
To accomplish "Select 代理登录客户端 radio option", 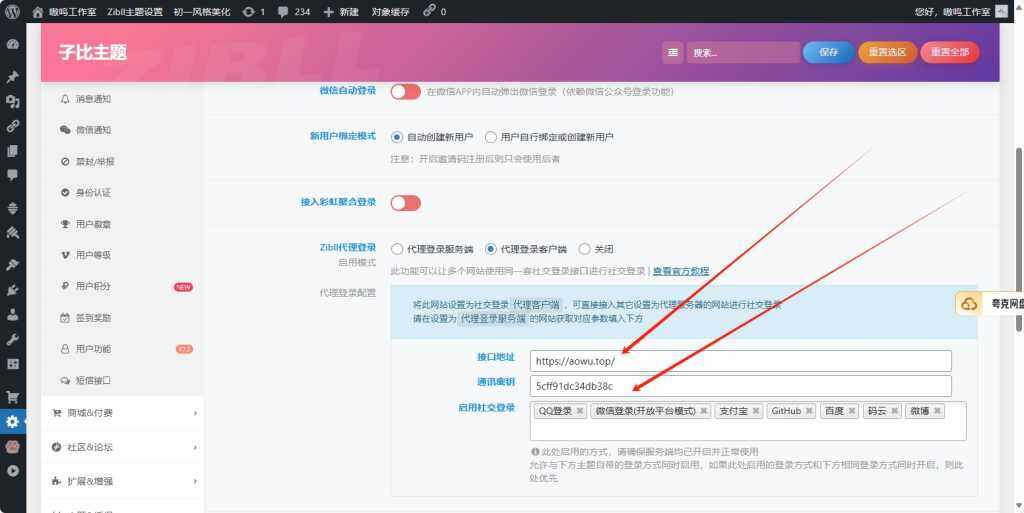I will click(490, 249).
